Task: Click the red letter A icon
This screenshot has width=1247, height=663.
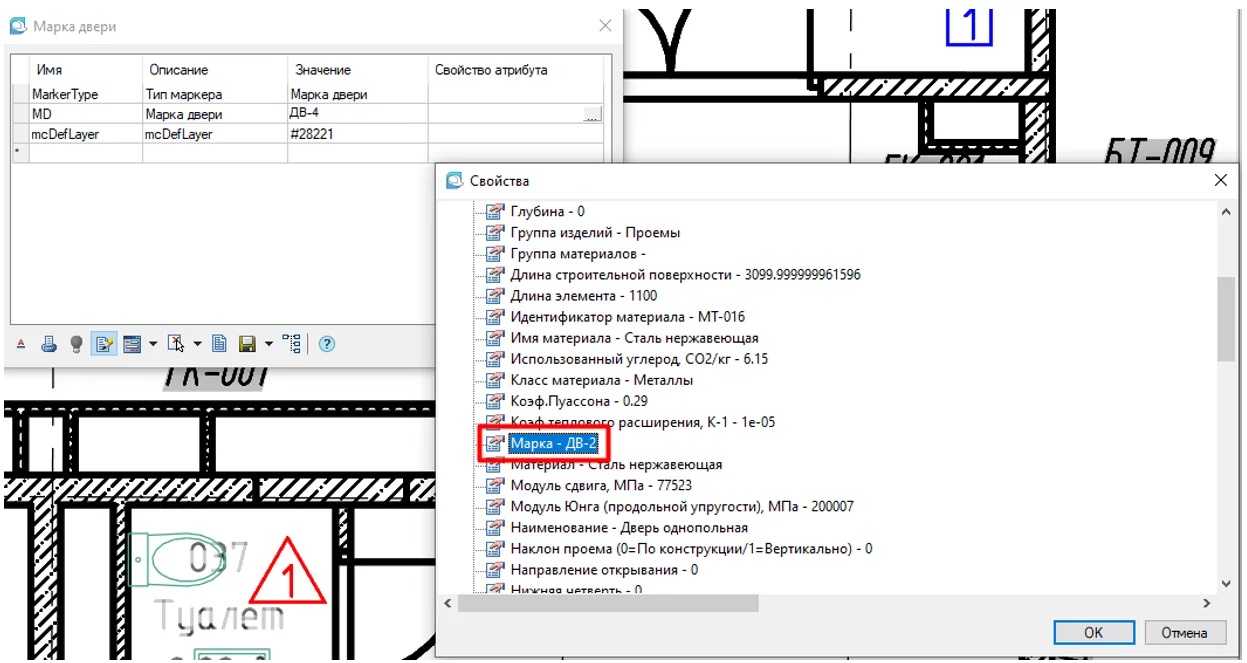Action: pos(22,344)
